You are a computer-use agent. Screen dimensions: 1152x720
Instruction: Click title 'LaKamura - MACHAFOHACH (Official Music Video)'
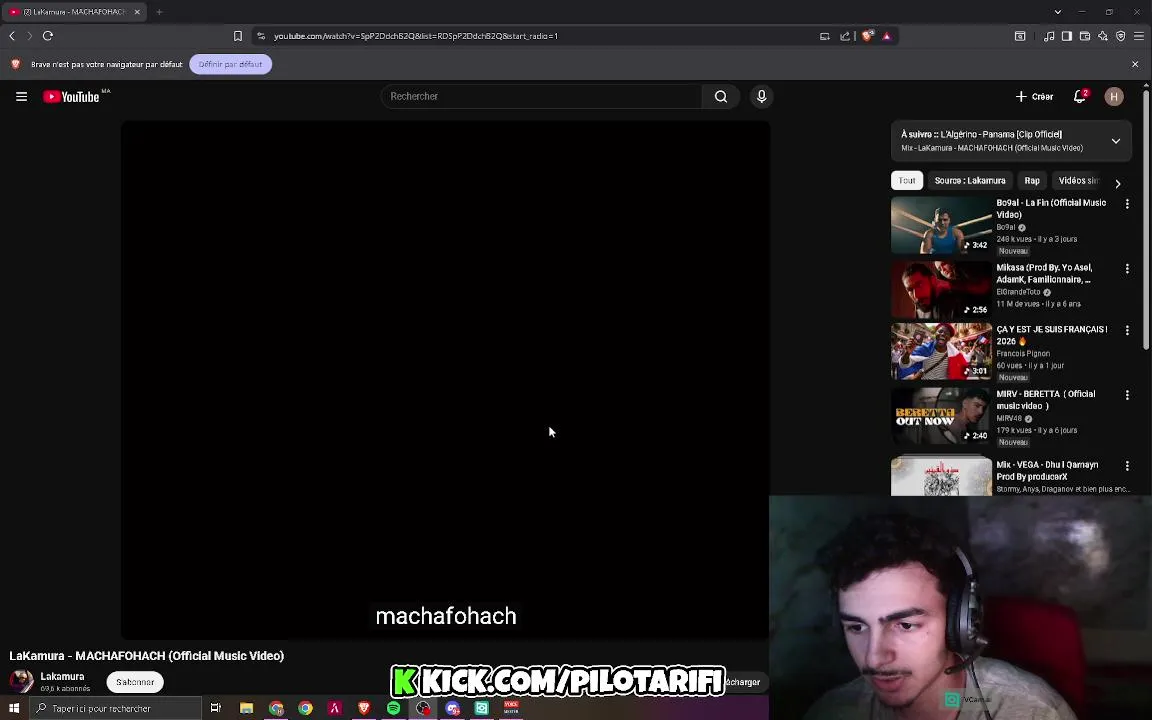146,655
